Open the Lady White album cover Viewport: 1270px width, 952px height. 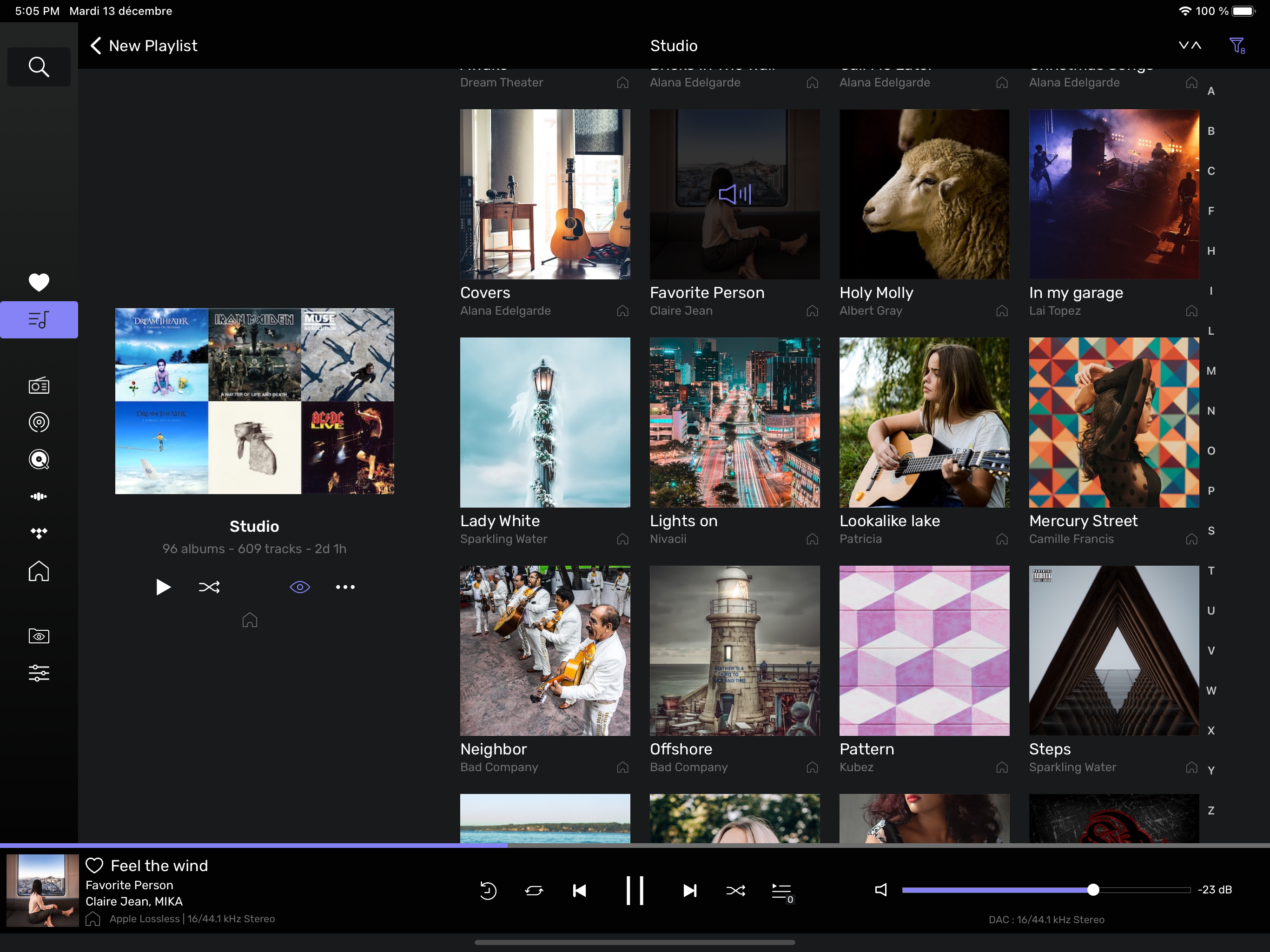click(545, 422)
